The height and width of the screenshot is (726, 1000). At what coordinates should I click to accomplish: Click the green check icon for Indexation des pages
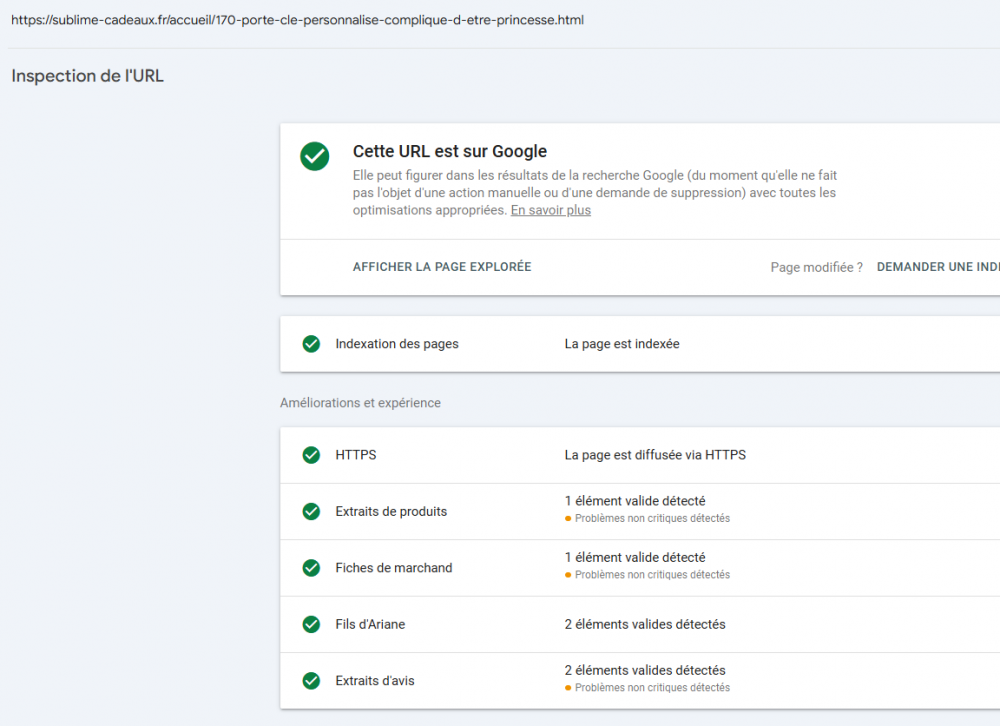(311, 344)
